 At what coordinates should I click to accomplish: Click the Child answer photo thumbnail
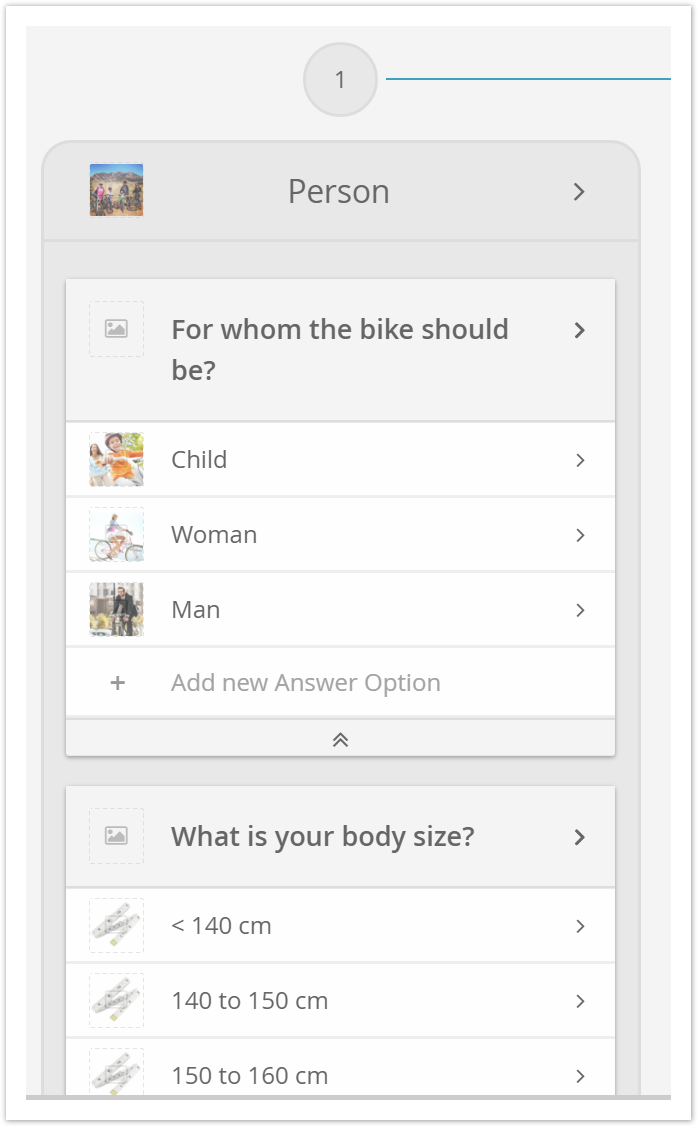click(x=116, y=460)
